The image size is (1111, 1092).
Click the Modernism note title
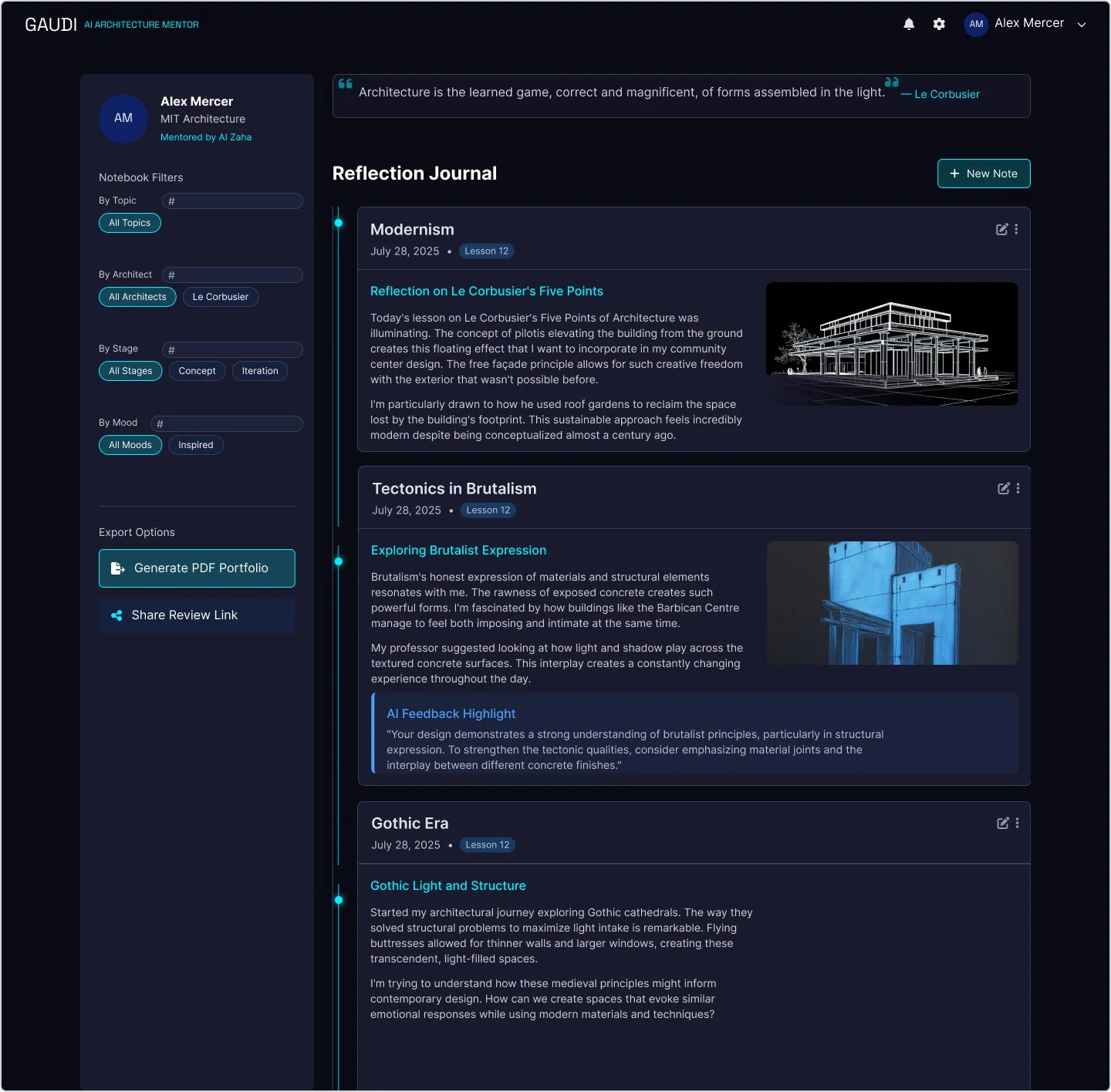pyautogui.click(x=412, y=230)
